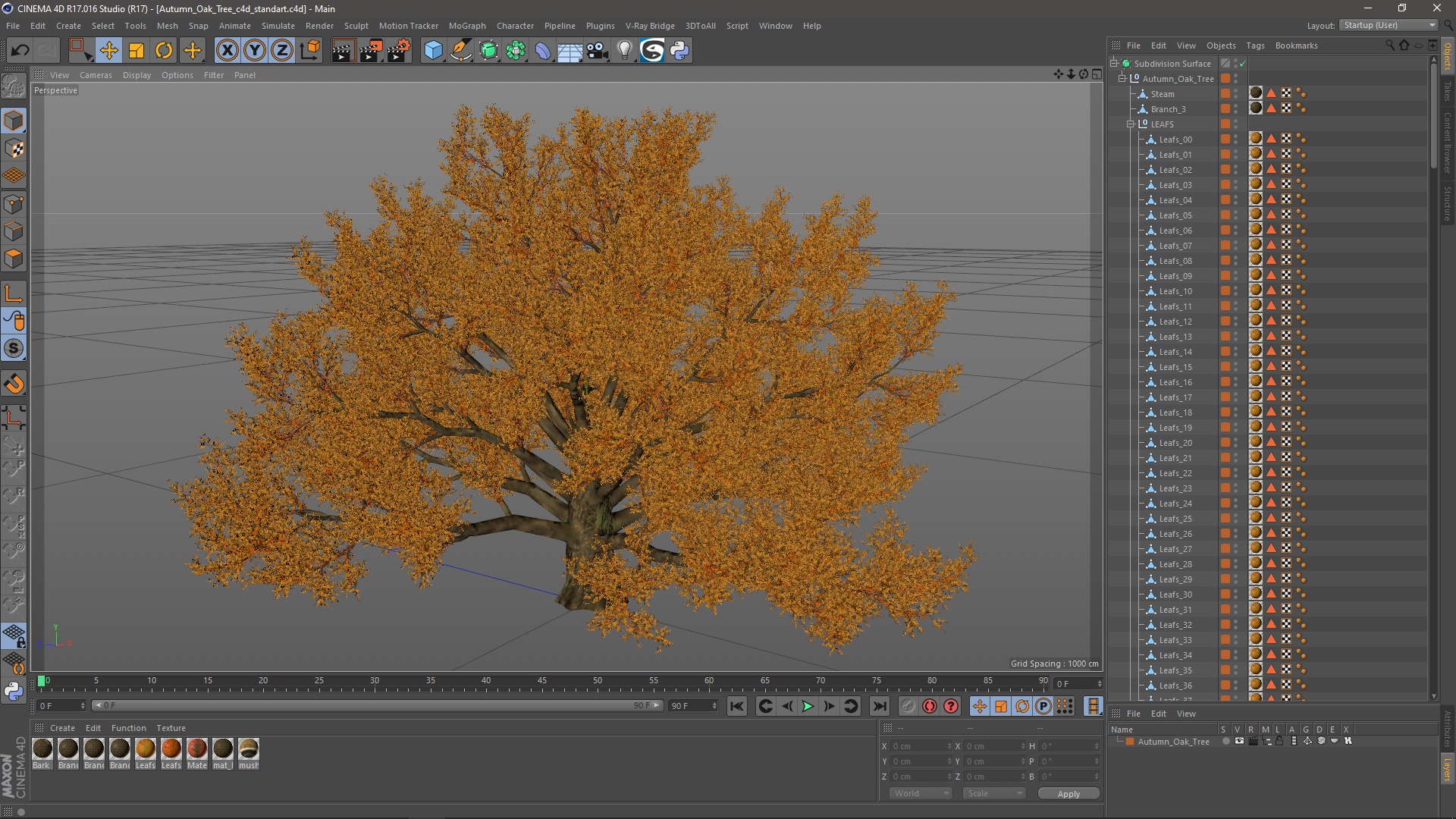Screen dimensions: 1456x819
Task: Select the mush material swatch
Action: click(x=249, y=753)
